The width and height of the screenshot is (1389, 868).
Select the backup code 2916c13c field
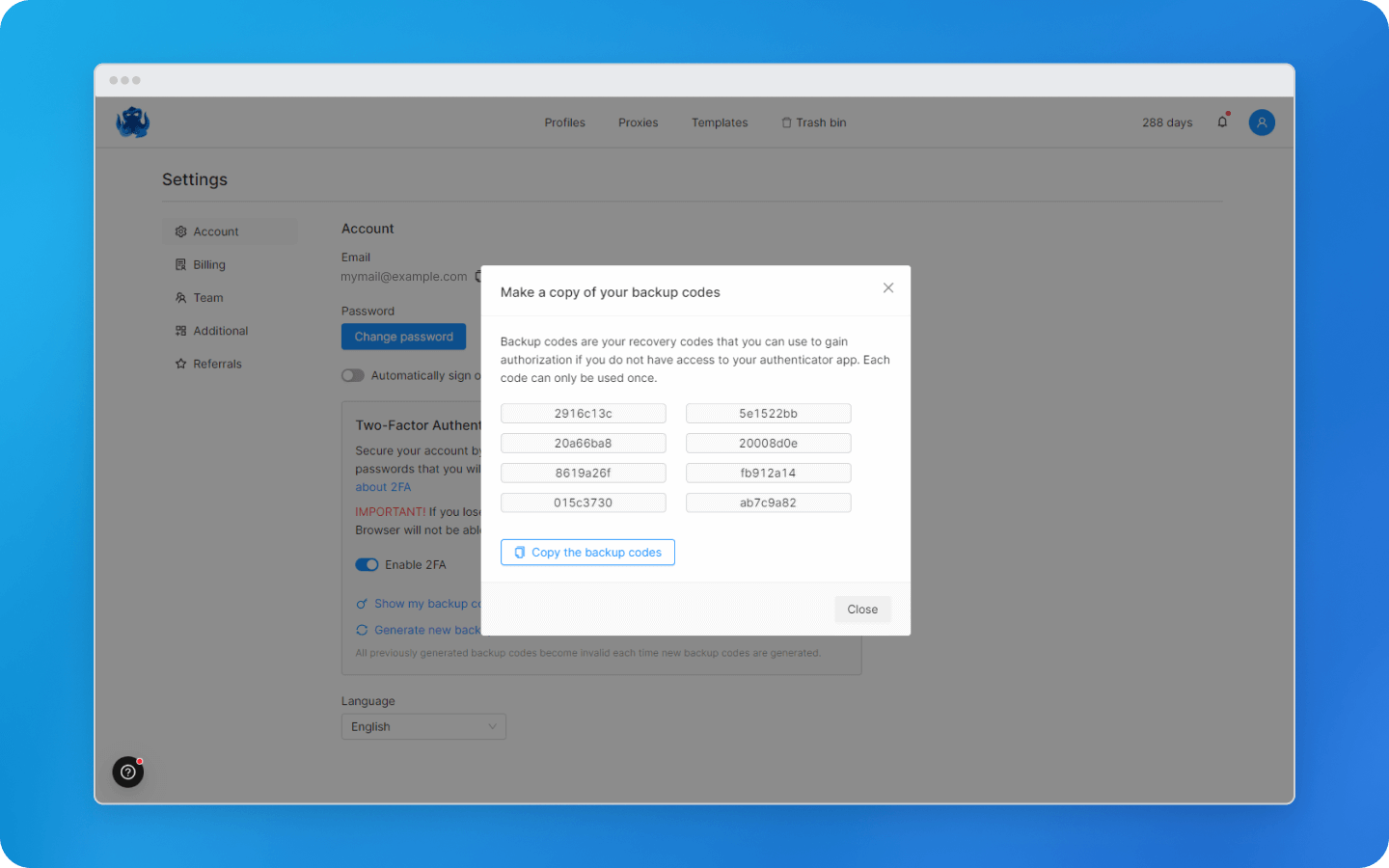(x=583, y=413)
